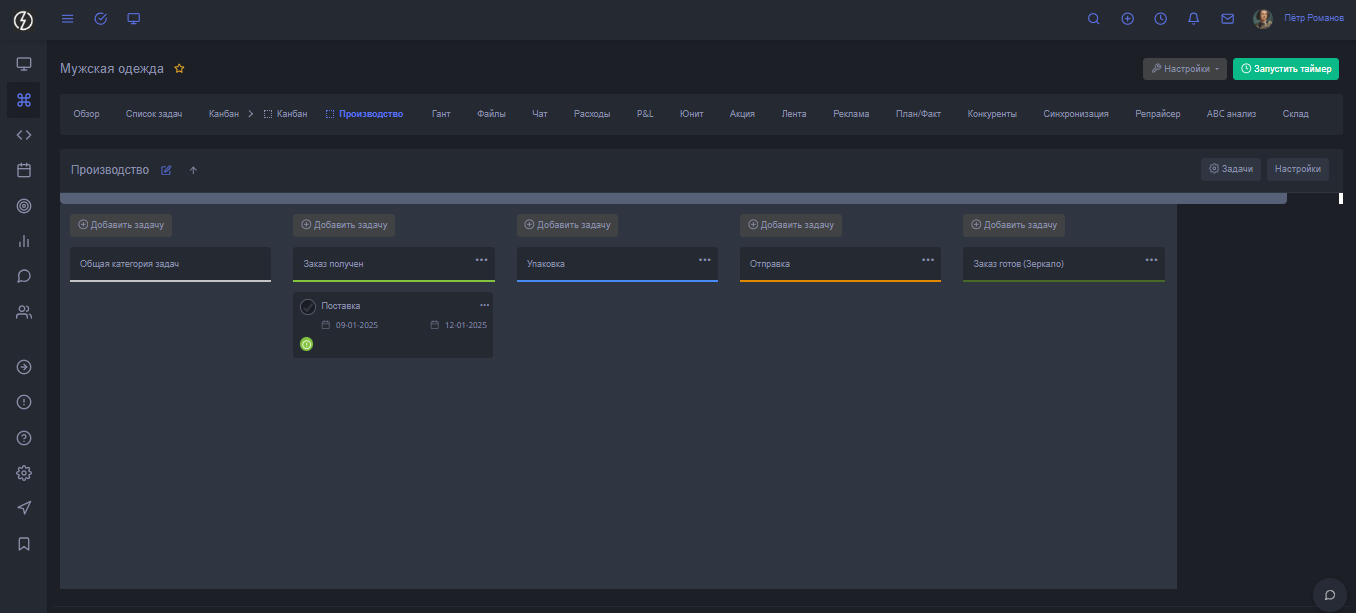Toggle the hamburger menu in top bar
This screenshot has width=1356, height=613.
[67, 19]
